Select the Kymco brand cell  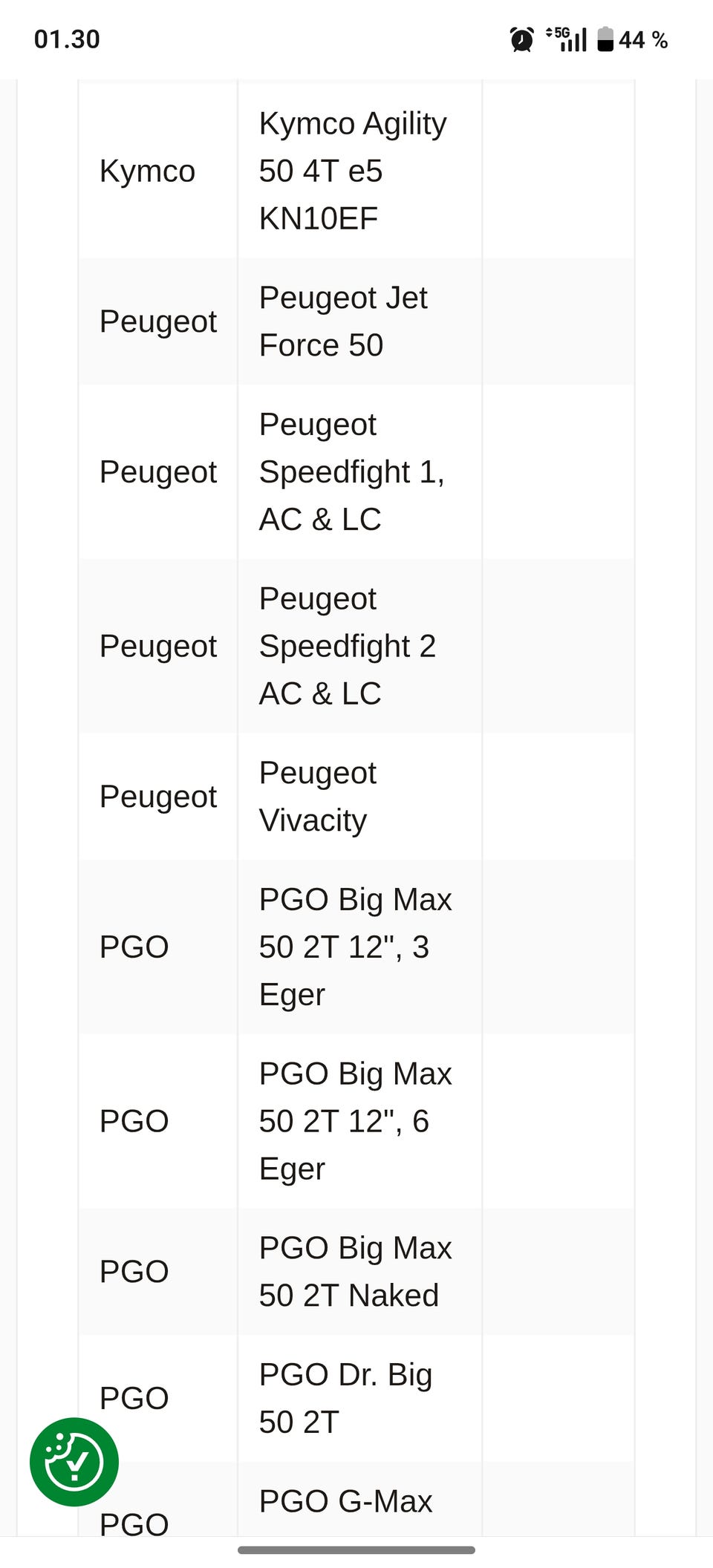point(147,171)
